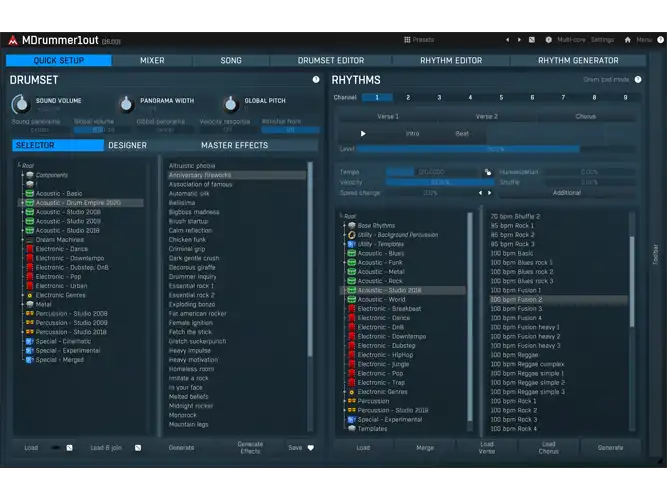
Task: Click the Drumset panel help icon
Action: click(316, 80)
